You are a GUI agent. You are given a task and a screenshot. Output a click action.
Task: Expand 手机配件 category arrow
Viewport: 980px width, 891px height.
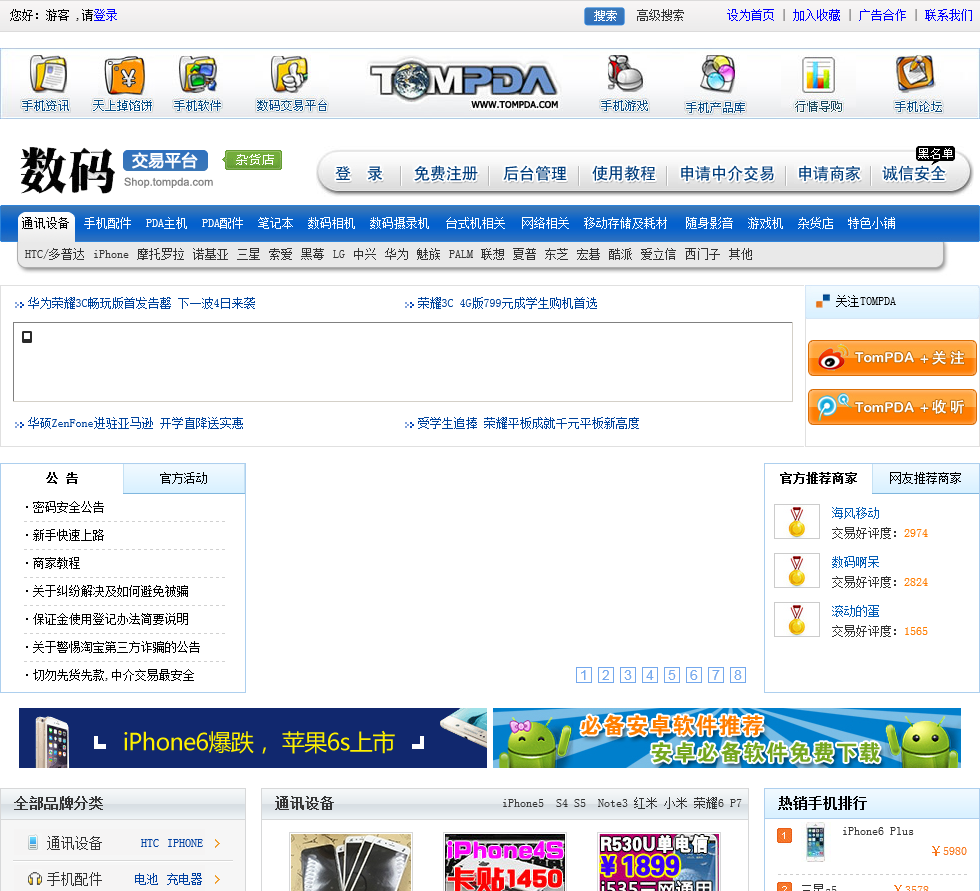[x=217, y=879]
